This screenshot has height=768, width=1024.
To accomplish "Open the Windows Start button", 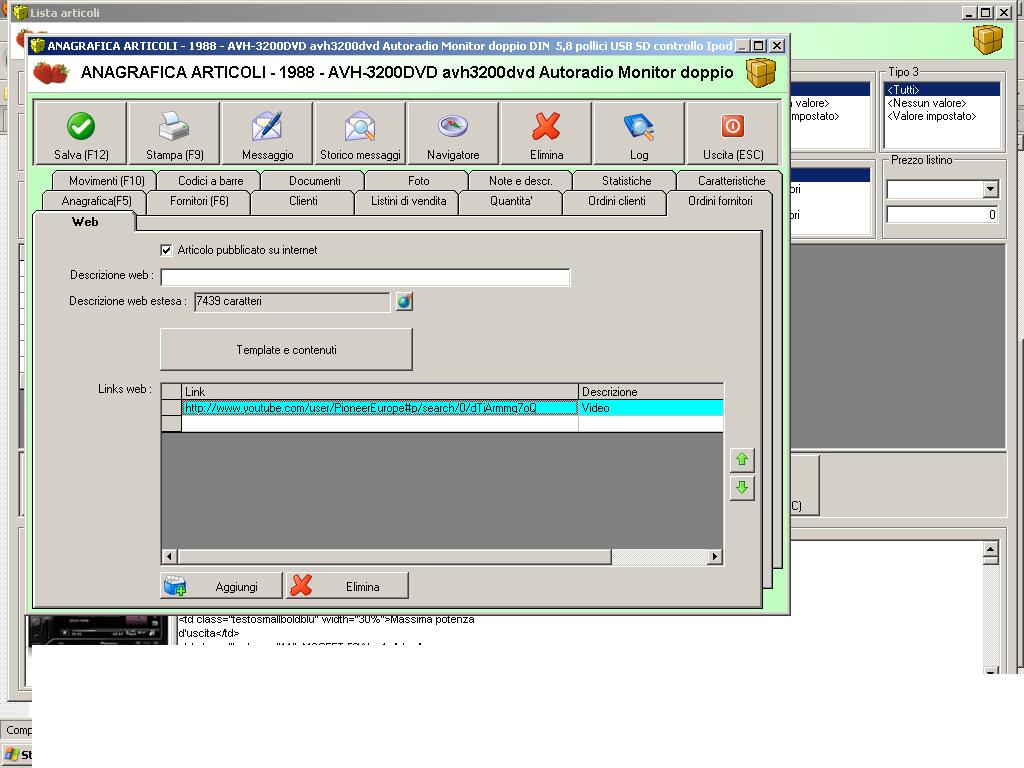I will pyautogui.click(x=18, y=754).
